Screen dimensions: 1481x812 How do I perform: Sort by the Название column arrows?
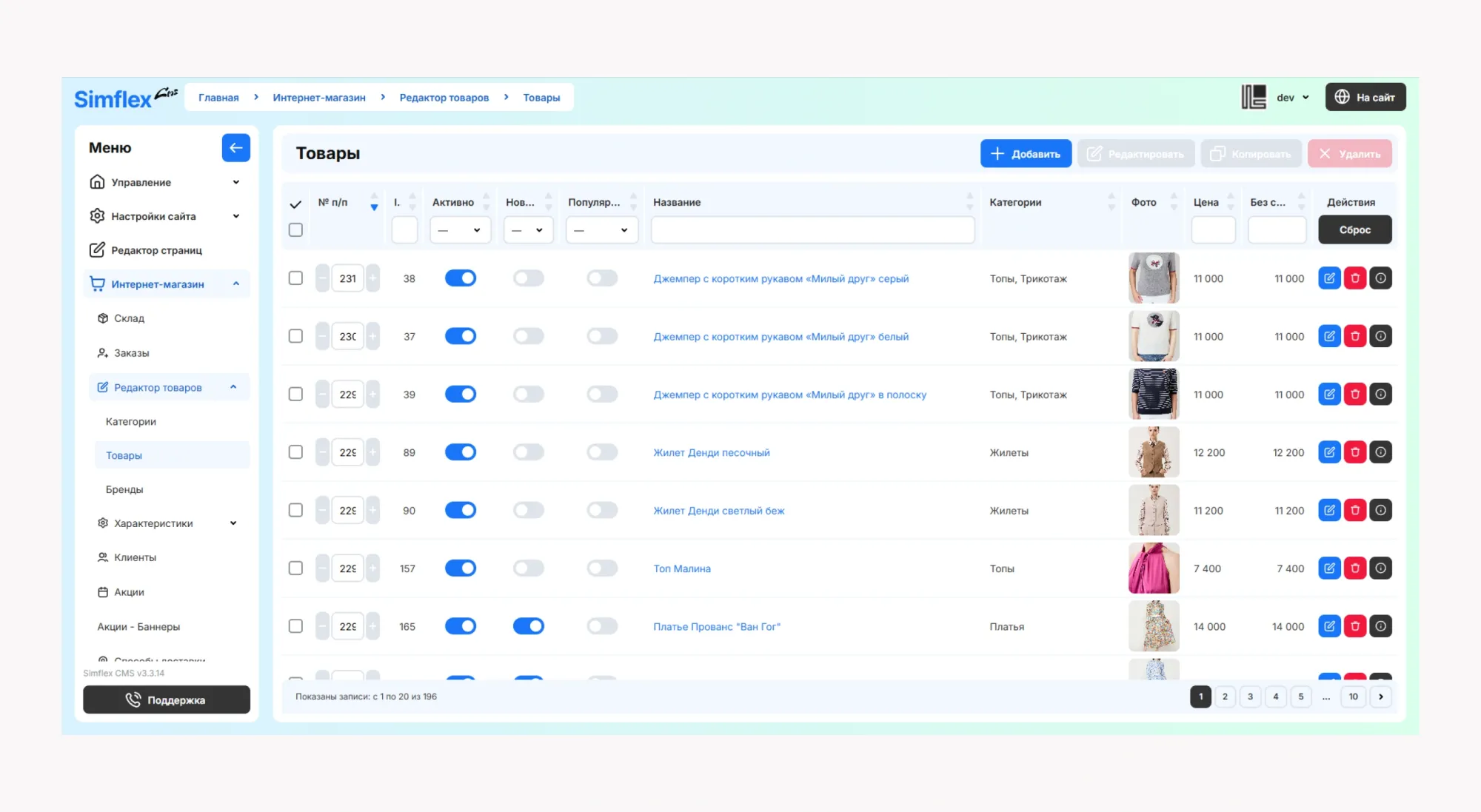(969, 202)
